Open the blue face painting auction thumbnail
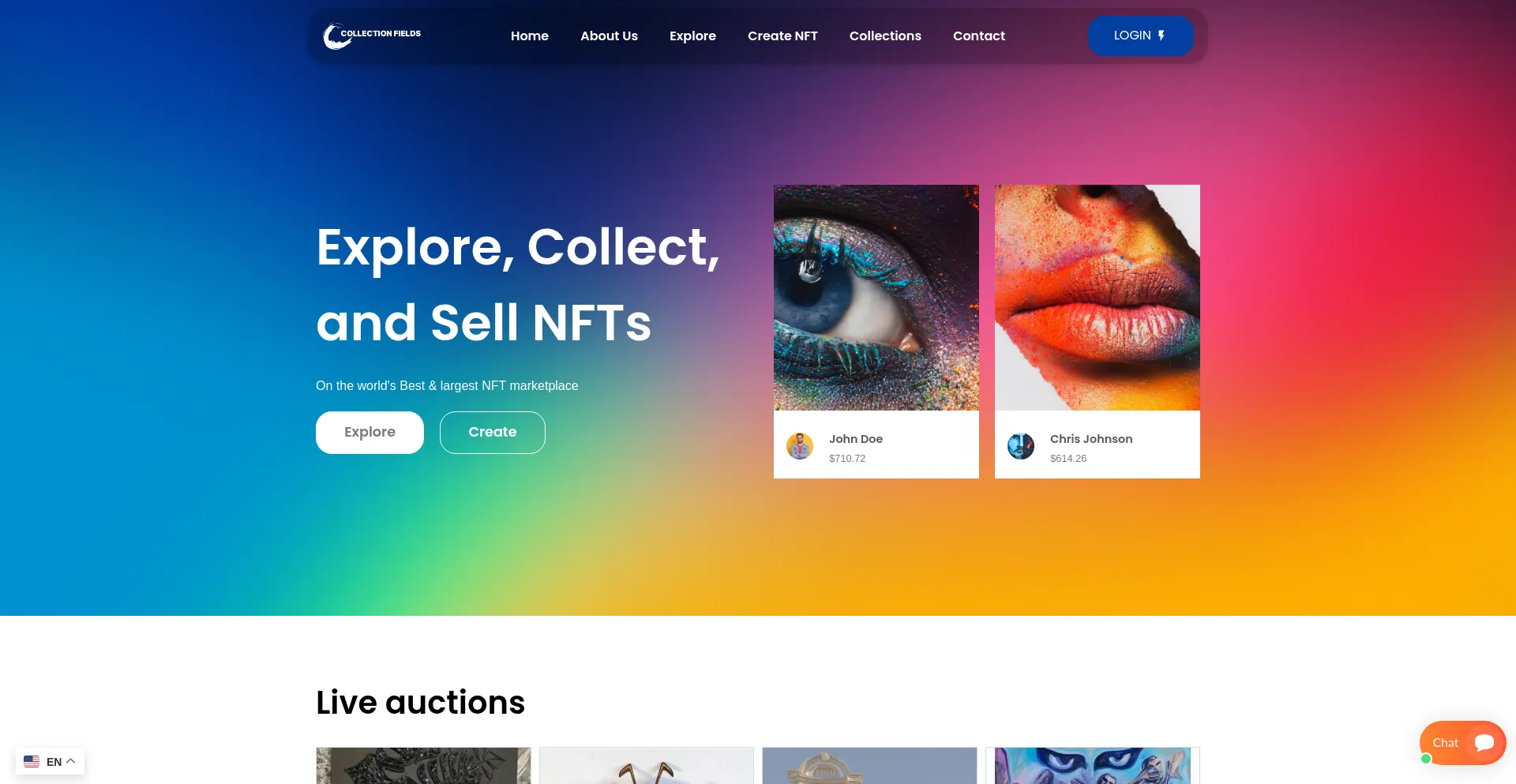1516x784 pixels. tap(1093, 766)
